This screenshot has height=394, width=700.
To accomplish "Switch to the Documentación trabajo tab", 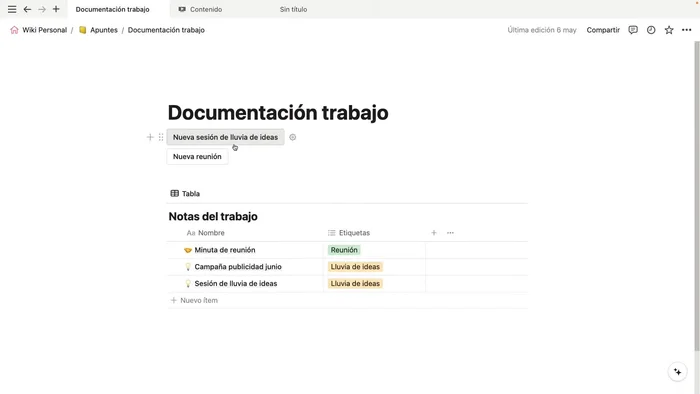I will pos(112,9).
